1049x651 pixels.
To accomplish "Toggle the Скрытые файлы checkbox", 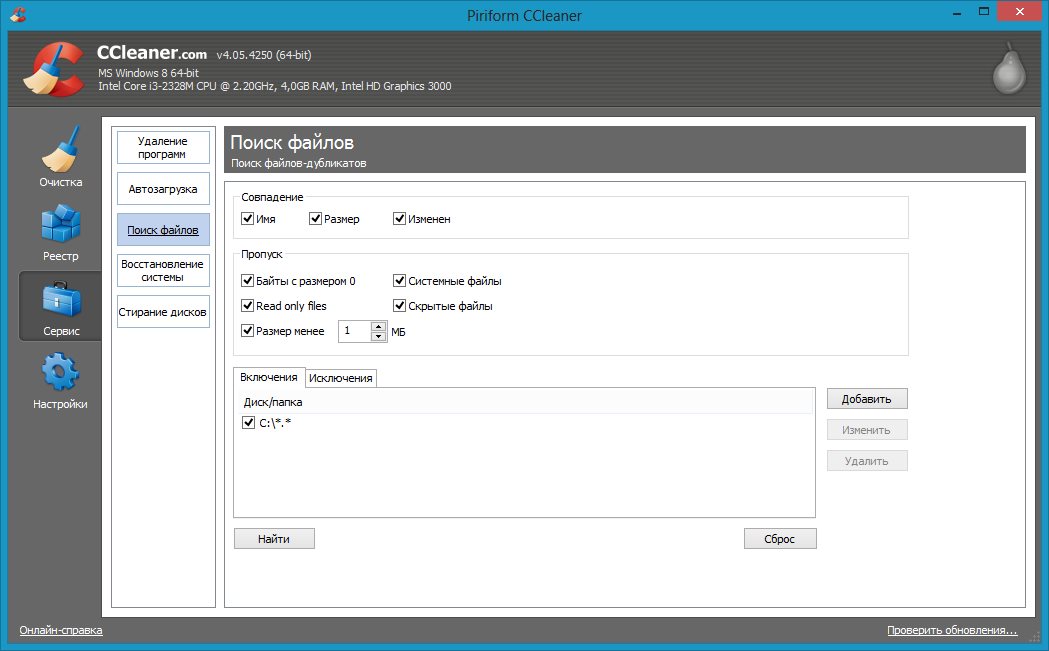I will pos(400,306).
